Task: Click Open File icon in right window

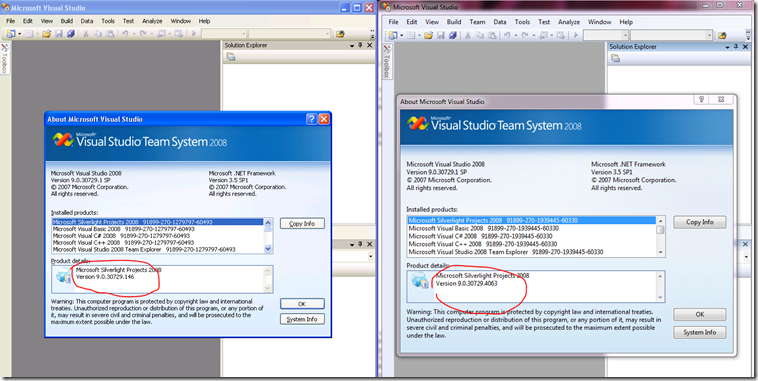Action: coord(428,35)
